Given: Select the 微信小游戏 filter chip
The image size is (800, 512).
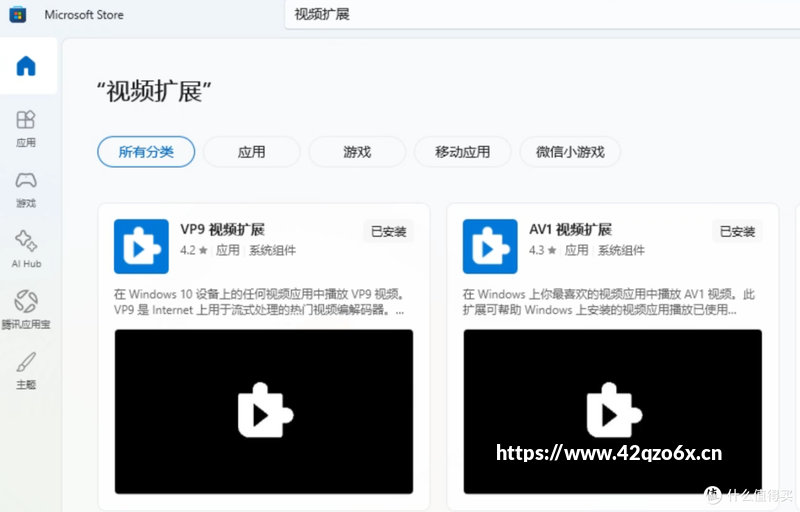Looking at the screenshot, I should (570, 151).
